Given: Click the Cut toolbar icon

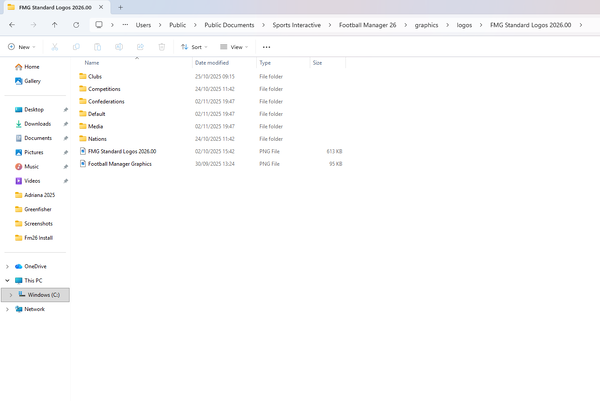Looking at the screenshot, I should pyautogui.click(x=55, y=47).
